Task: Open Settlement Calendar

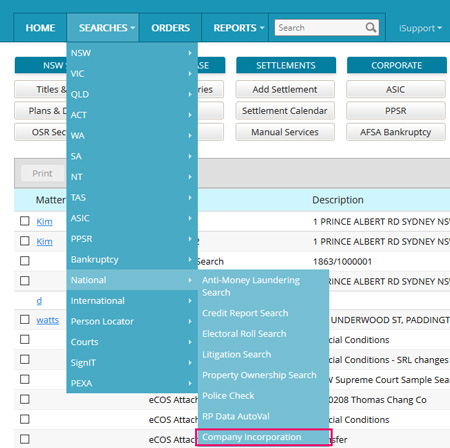Action: pos(285,111)
